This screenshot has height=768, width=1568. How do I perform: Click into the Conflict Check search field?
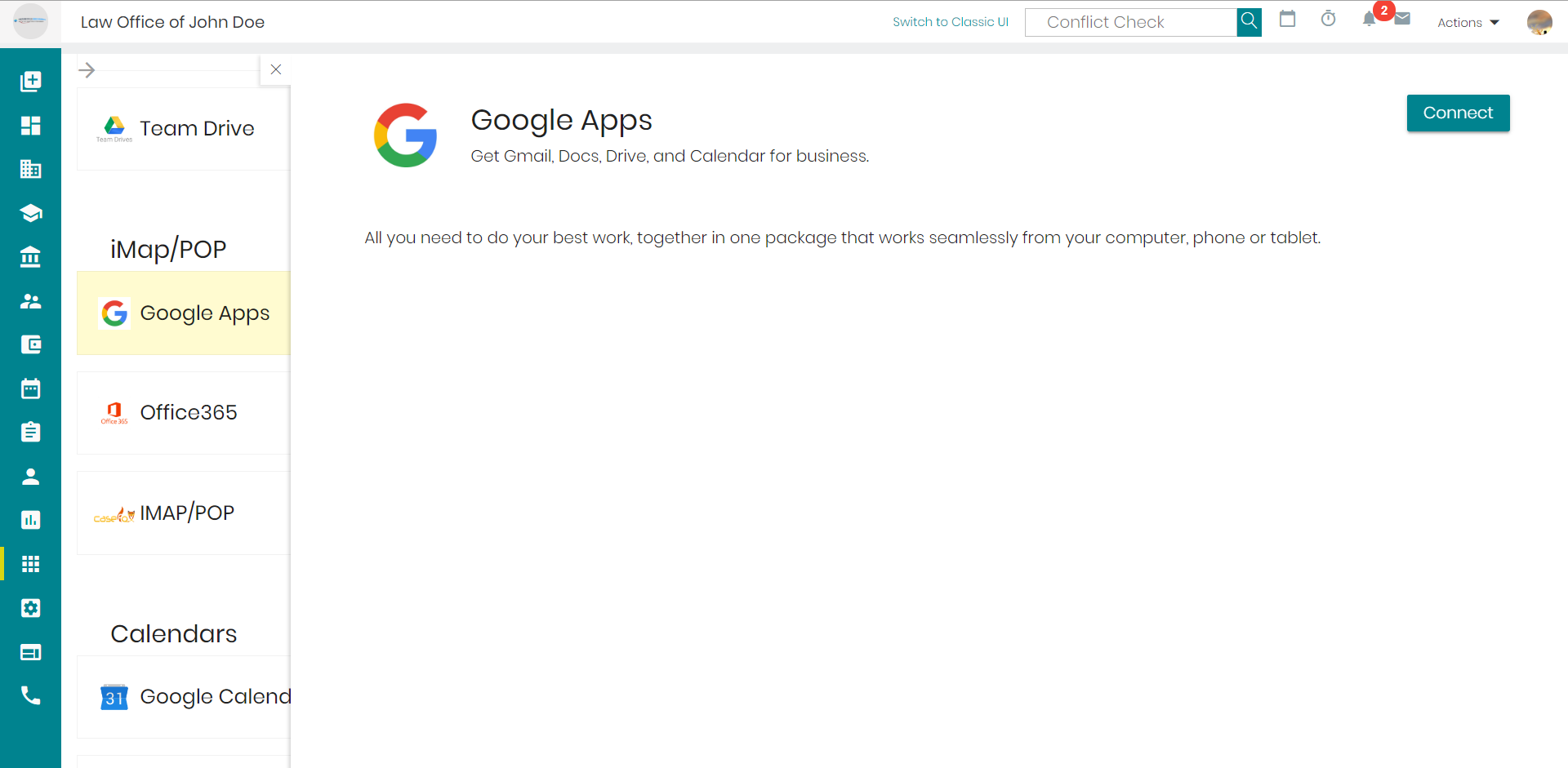tap(1131, 22)
